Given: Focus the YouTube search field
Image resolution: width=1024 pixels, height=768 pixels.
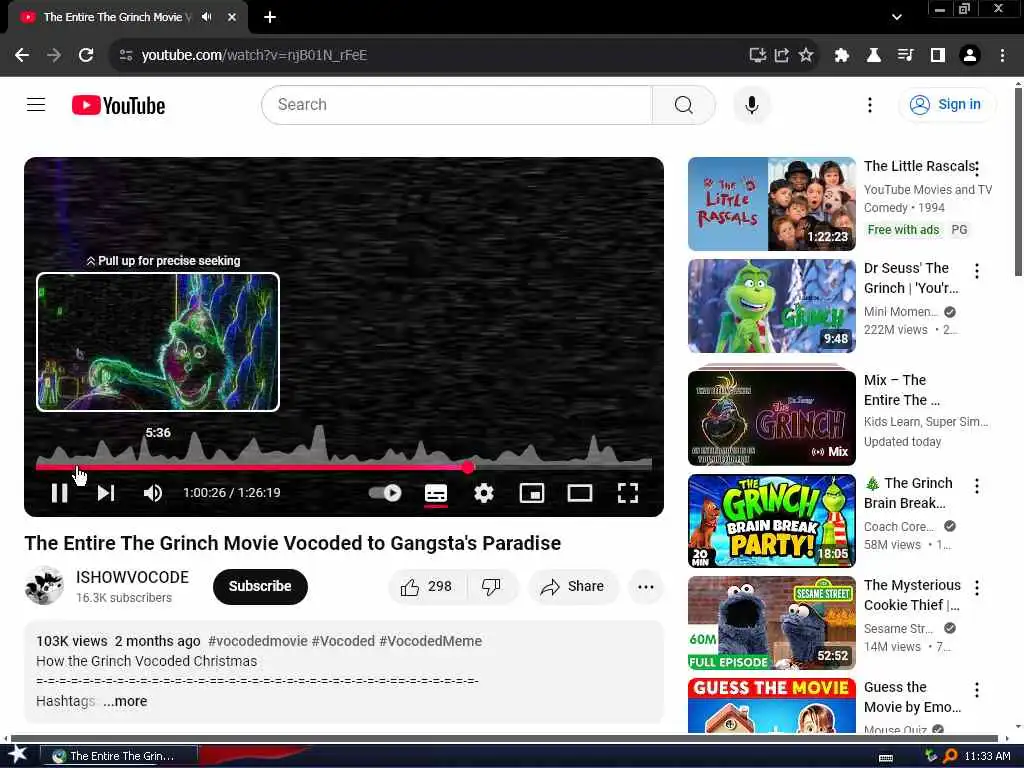Looking at the screenshot, I should 457,104.
